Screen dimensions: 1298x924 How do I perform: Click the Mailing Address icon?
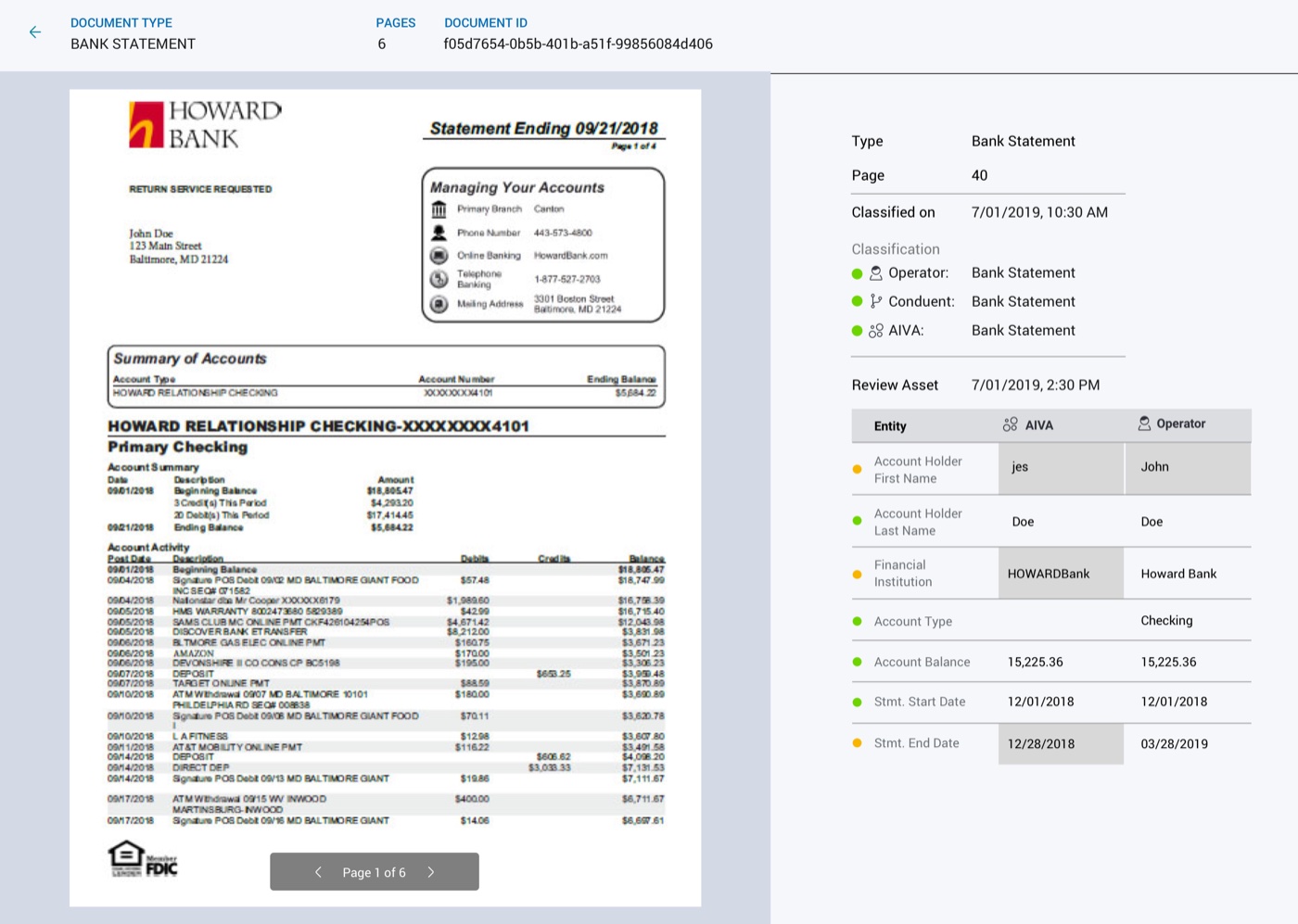point(439,304)
